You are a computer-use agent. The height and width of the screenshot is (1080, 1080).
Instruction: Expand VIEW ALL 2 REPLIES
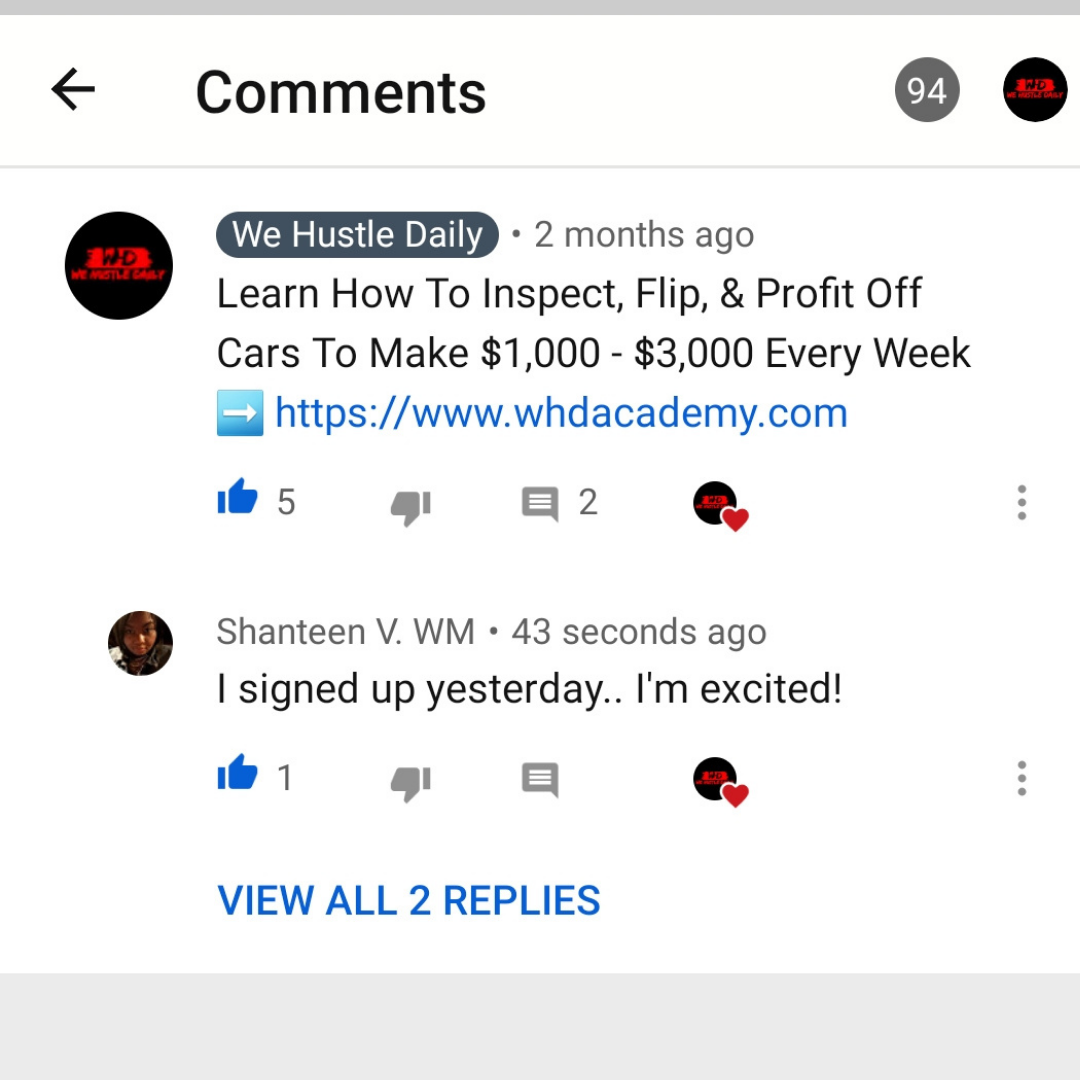point(409,900)
